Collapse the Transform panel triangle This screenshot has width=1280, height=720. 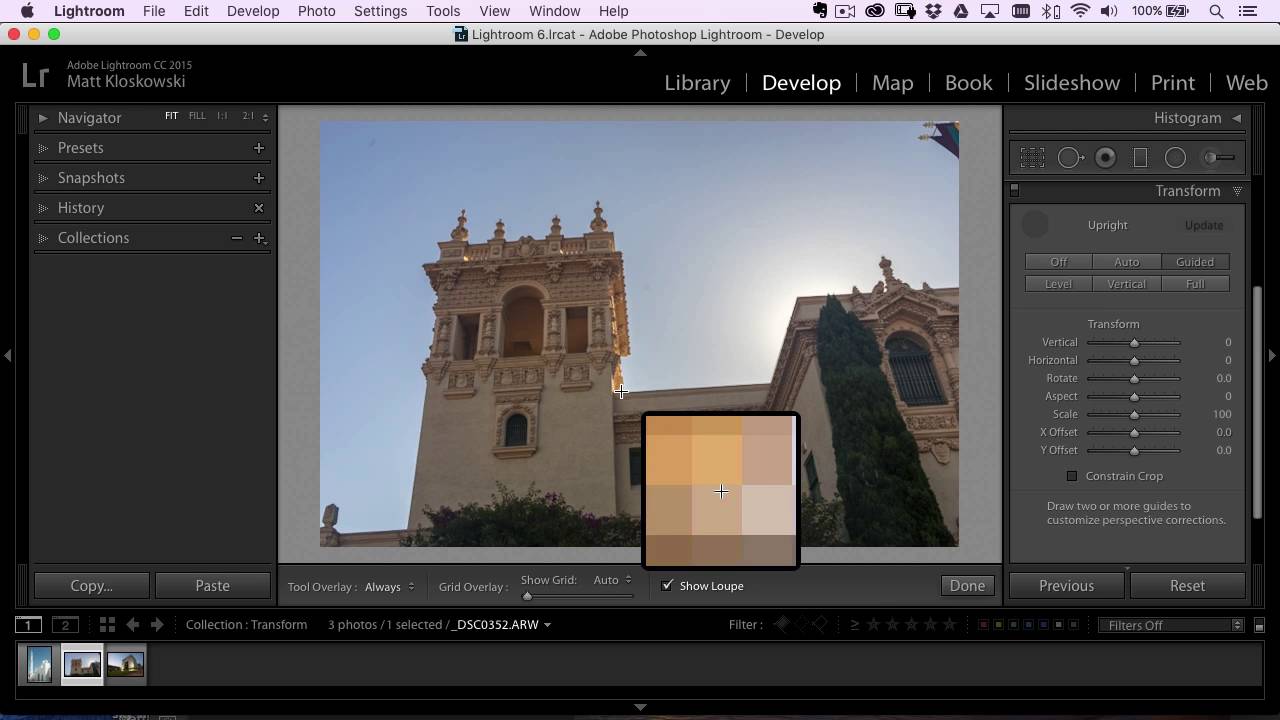tap(1237, 191)
